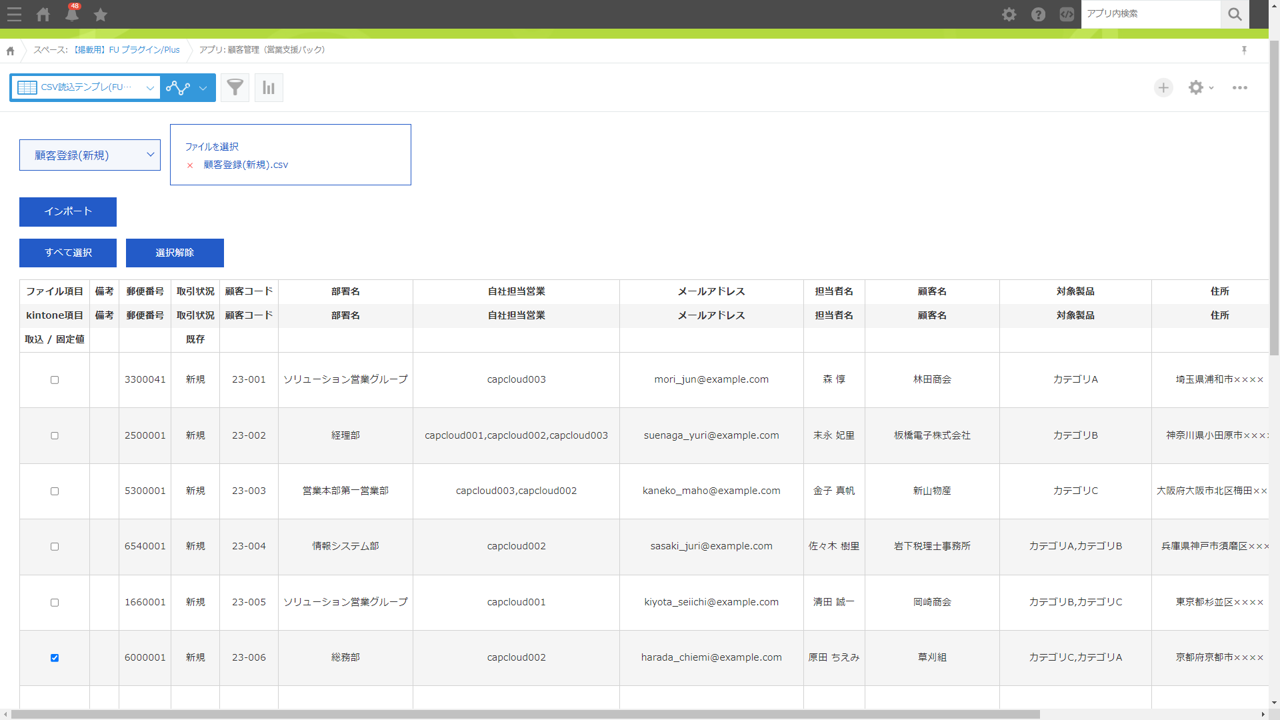Click the search magnifier button
This screenshot has height=720, width=1280.
1235,14
